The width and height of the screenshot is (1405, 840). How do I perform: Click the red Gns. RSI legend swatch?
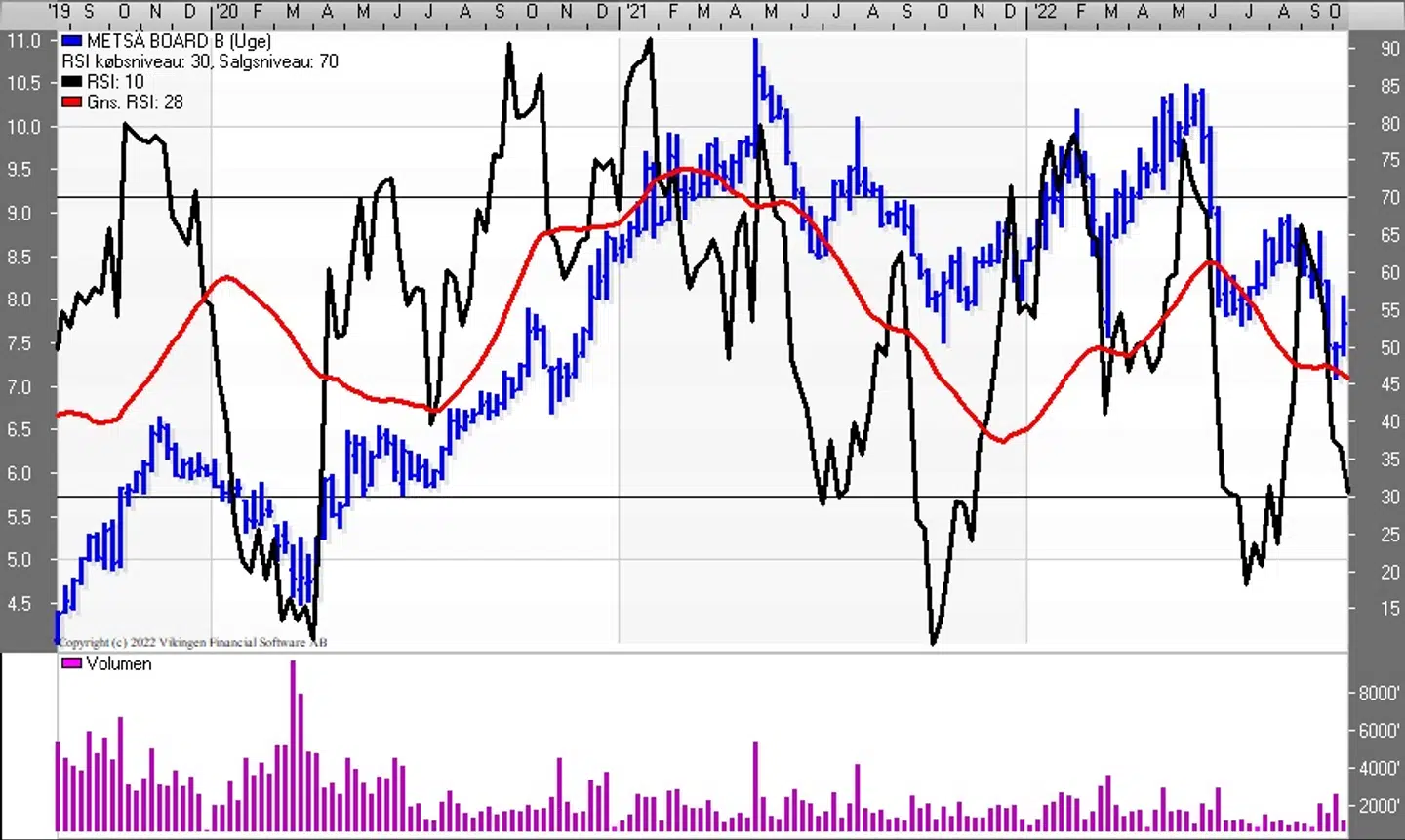[x=71, y=102]
